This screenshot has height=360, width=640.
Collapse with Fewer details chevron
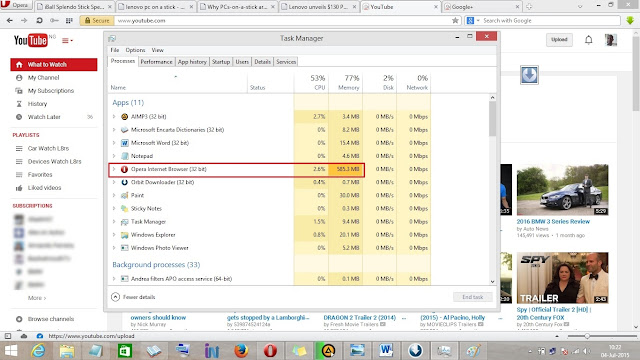tap(116, 297)
